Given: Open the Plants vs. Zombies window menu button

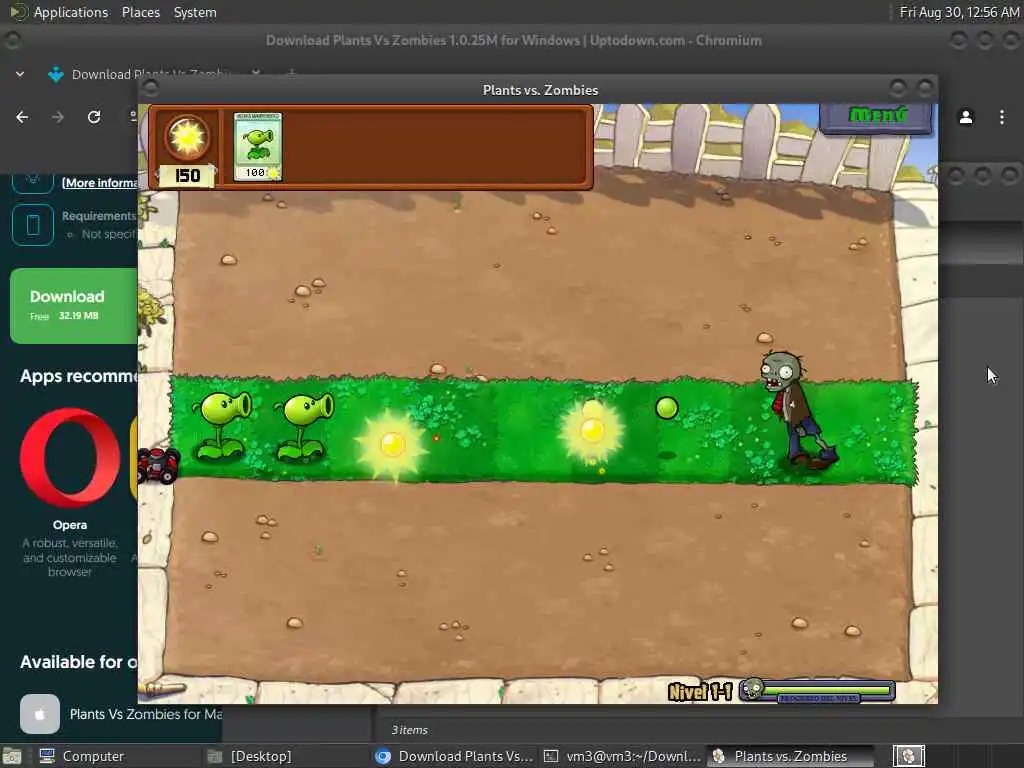Looking at the screenshot, I should [151, 88].
